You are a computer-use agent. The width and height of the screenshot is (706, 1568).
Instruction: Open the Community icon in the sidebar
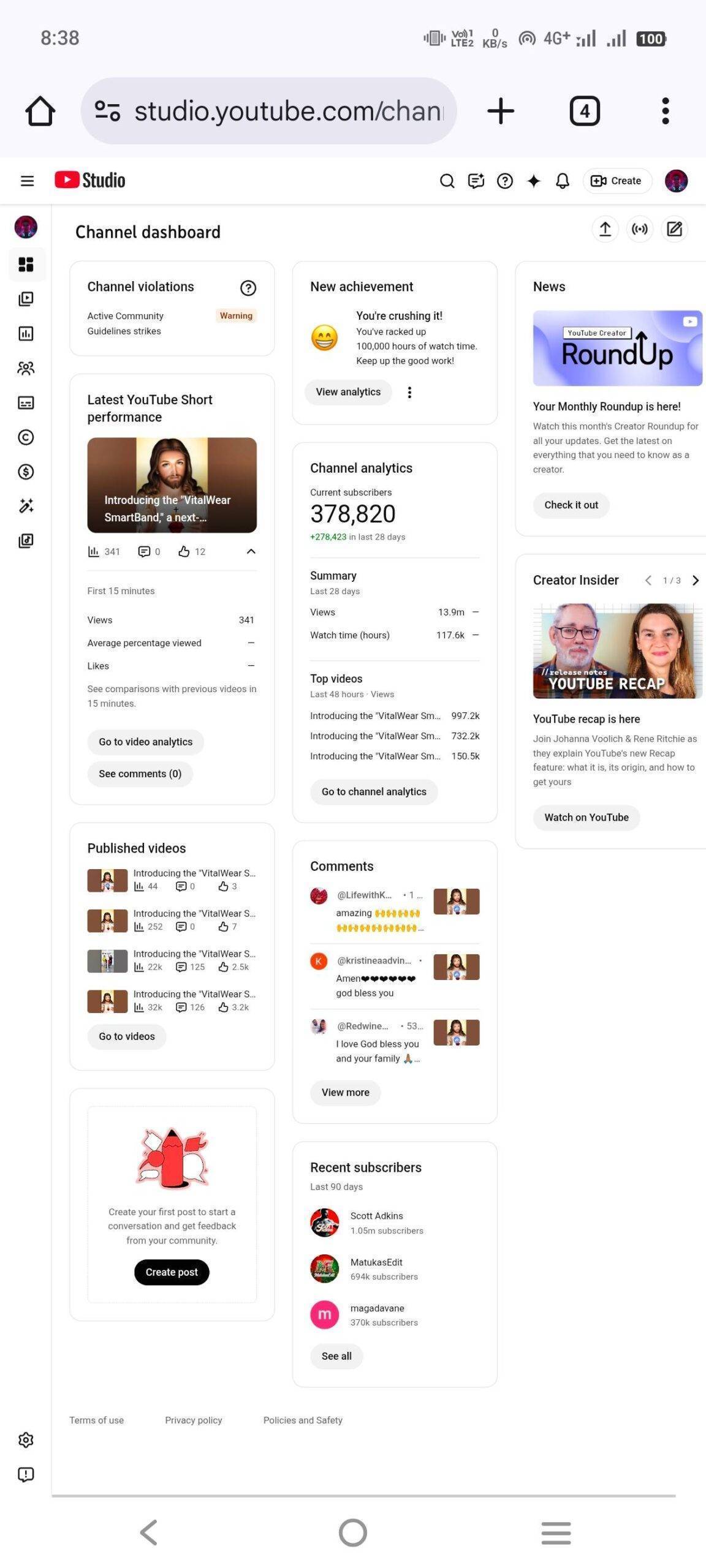pyautogui.click(x=26, y=368)
